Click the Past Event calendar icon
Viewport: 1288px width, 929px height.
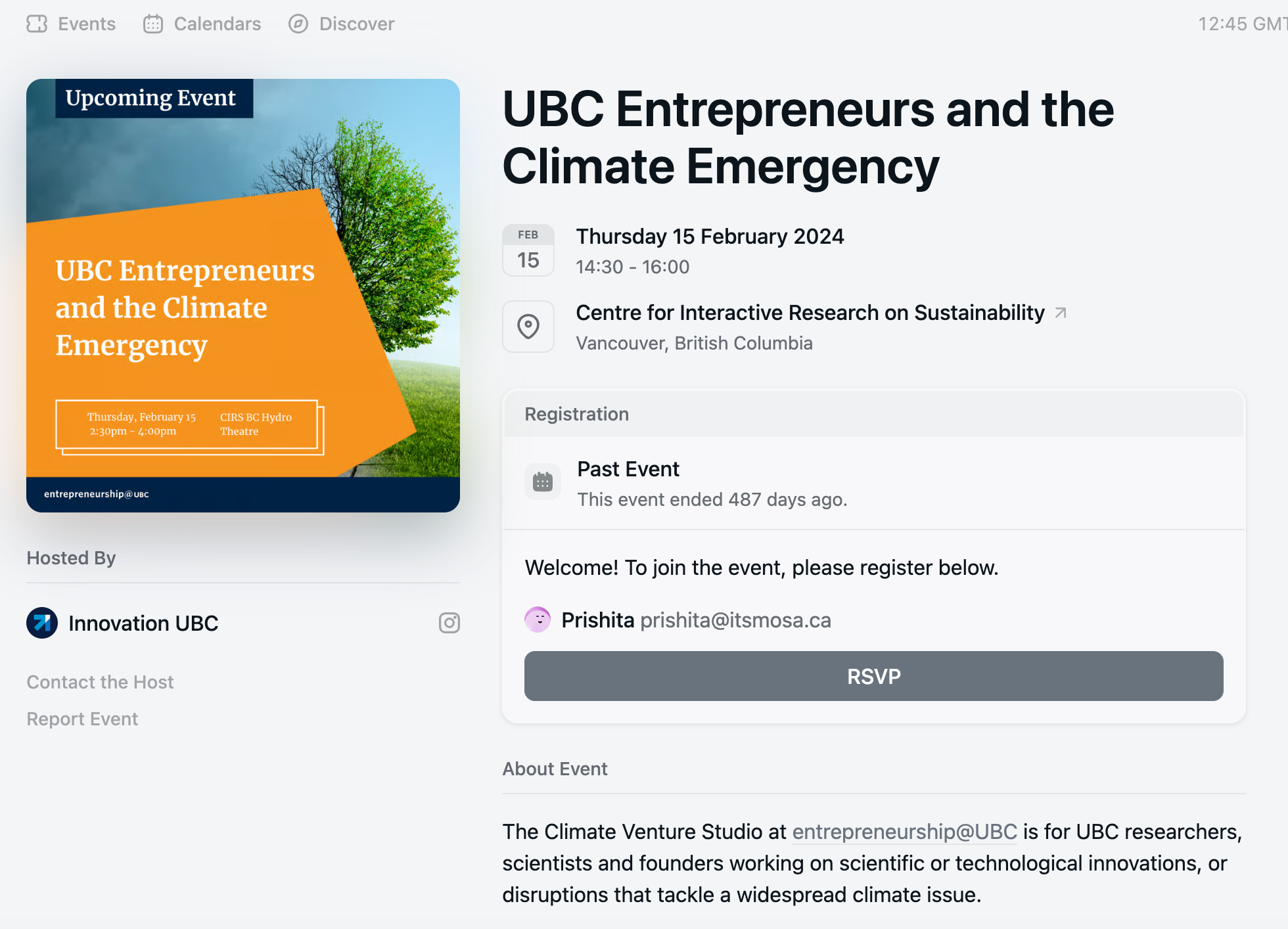[x=543, y=482]
